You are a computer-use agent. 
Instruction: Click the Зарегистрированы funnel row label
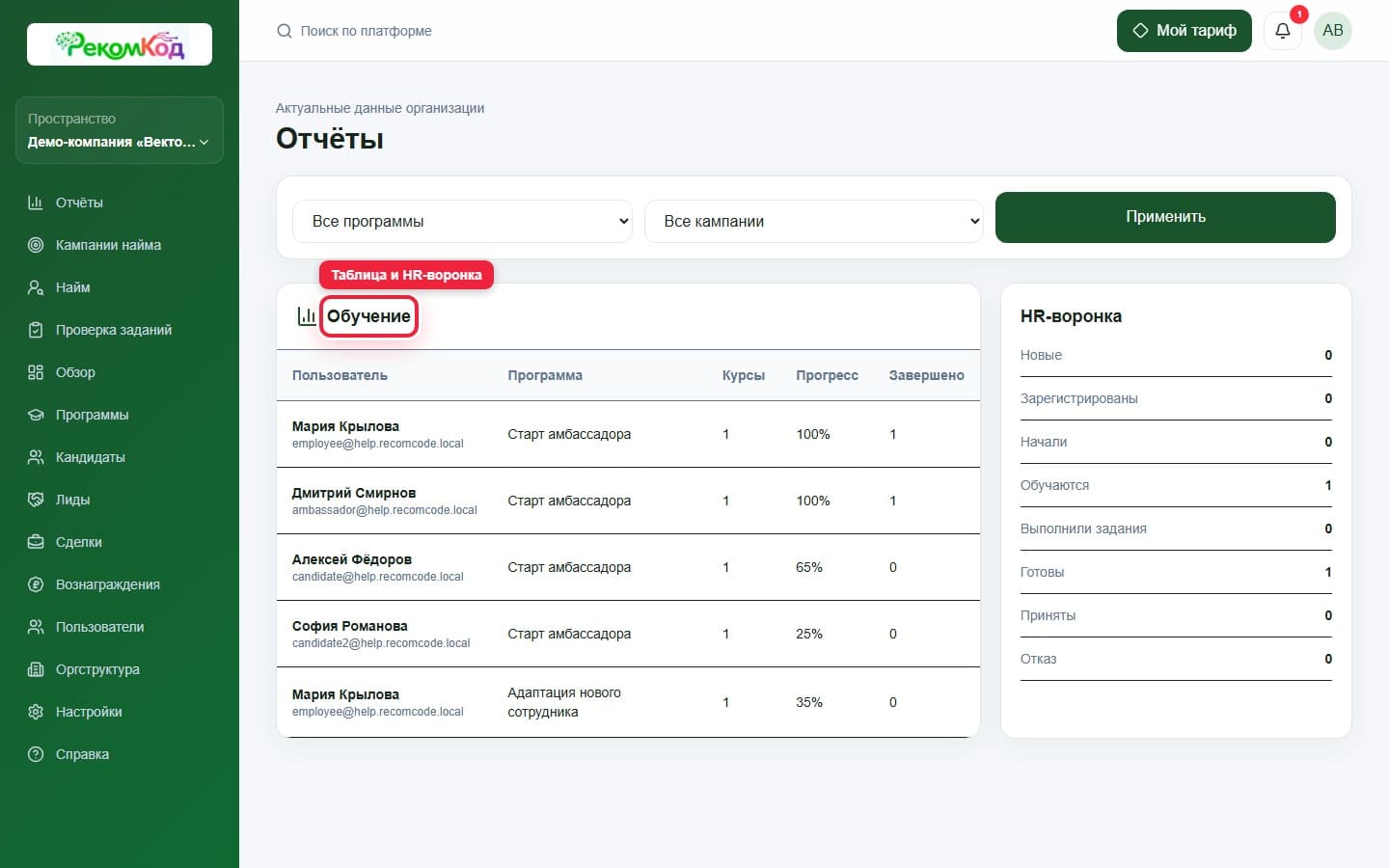tap(1079, 398)
